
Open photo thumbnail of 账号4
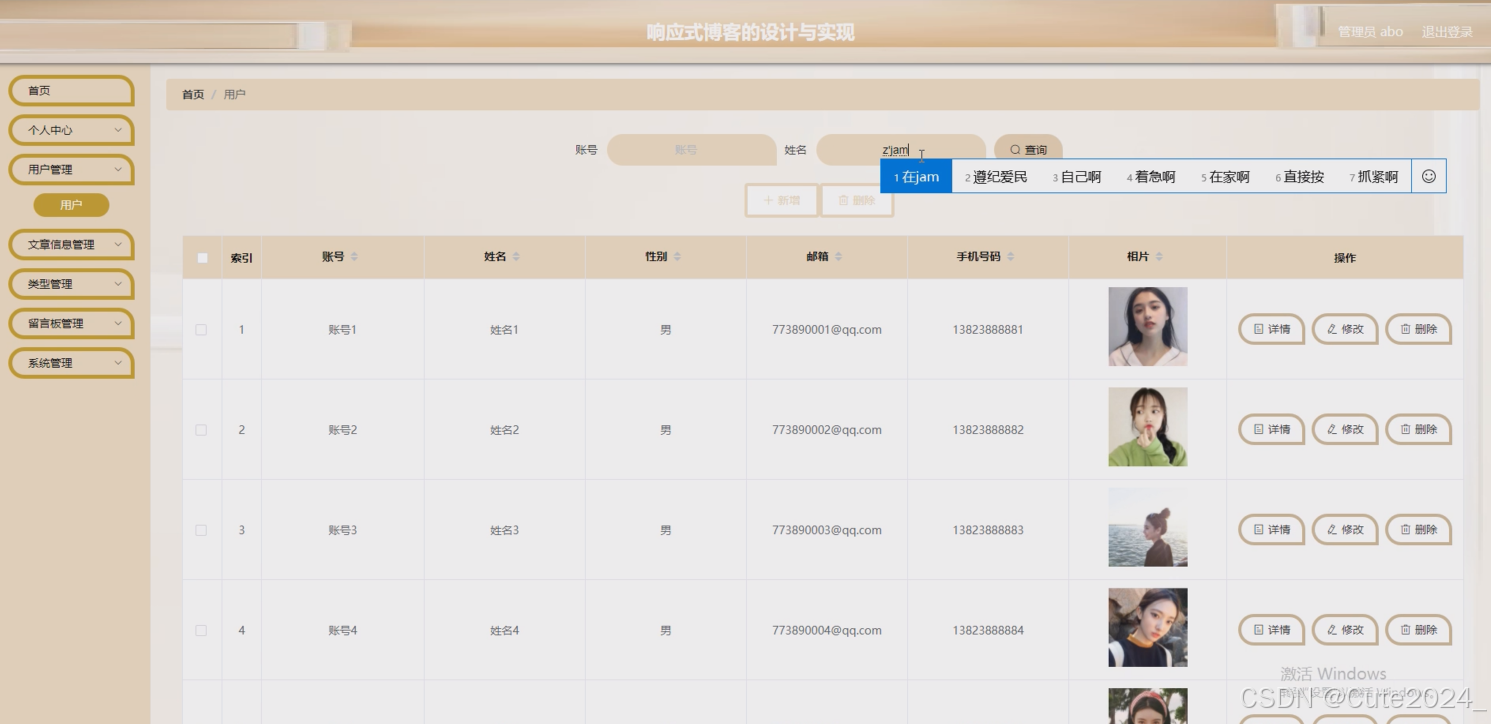coord(1148,627)
